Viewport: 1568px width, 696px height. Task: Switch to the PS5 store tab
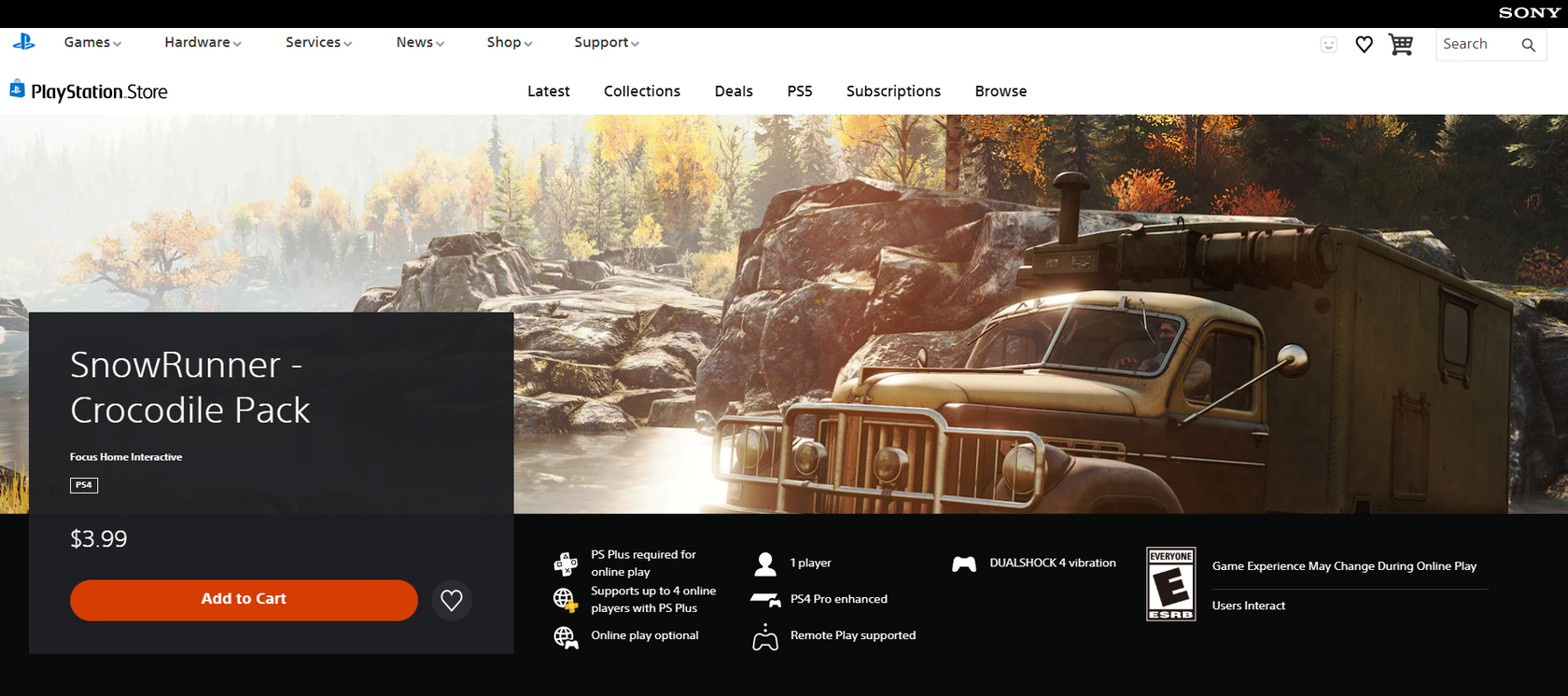(800, 91)
